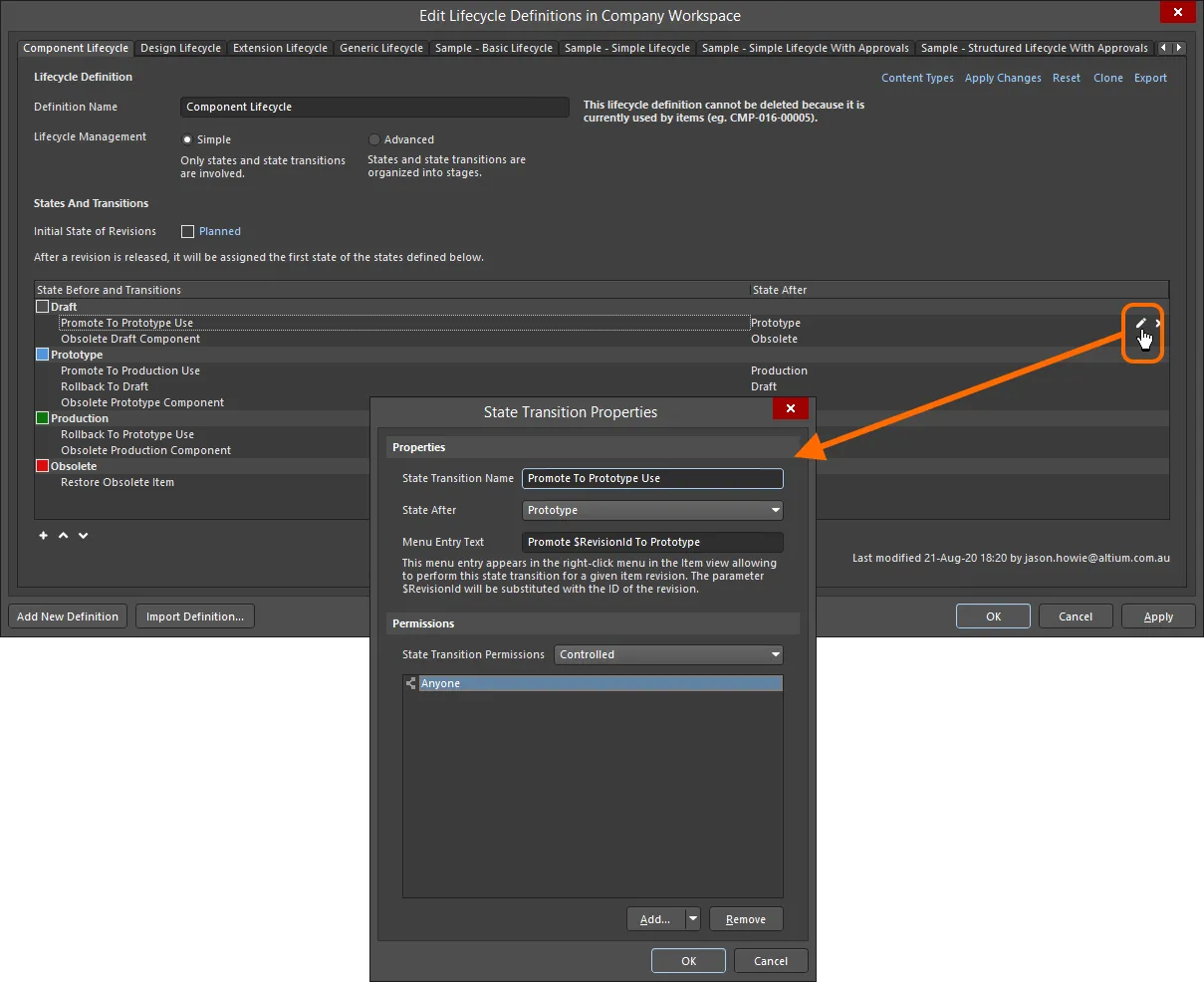
Task: Click the Apply Changes link
Action: click(1003, 78)
